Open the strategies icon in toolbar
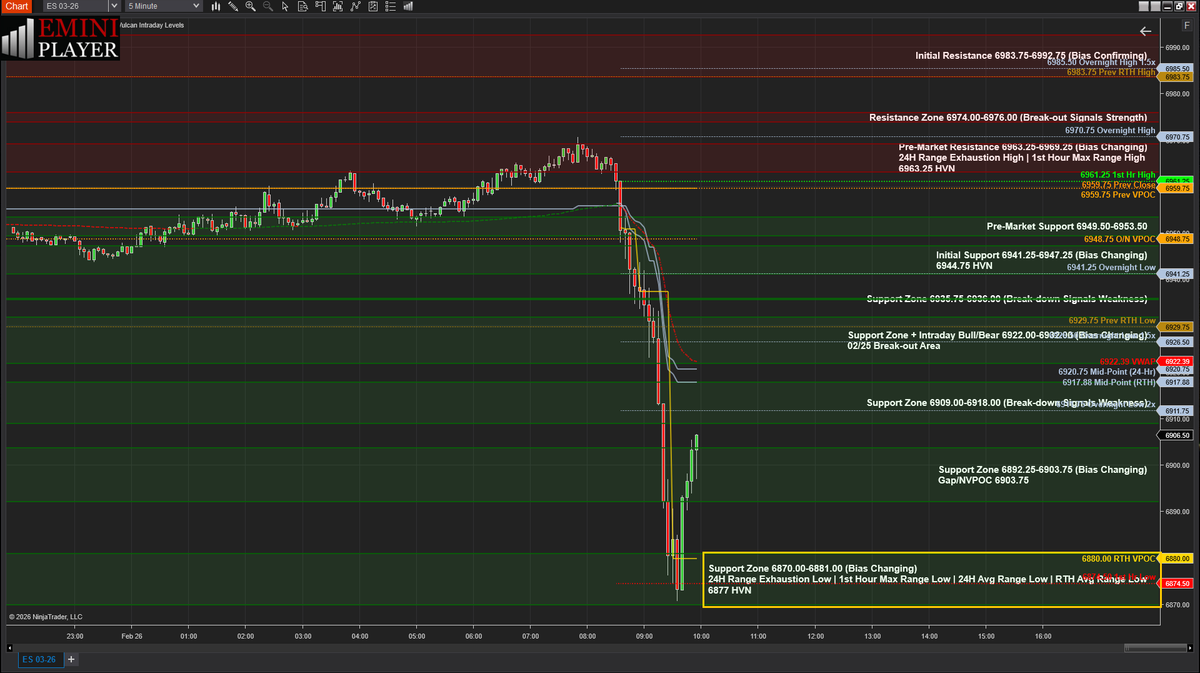Screen dimensions: 1200x673 pyautogui.click(x=373, y=6)
